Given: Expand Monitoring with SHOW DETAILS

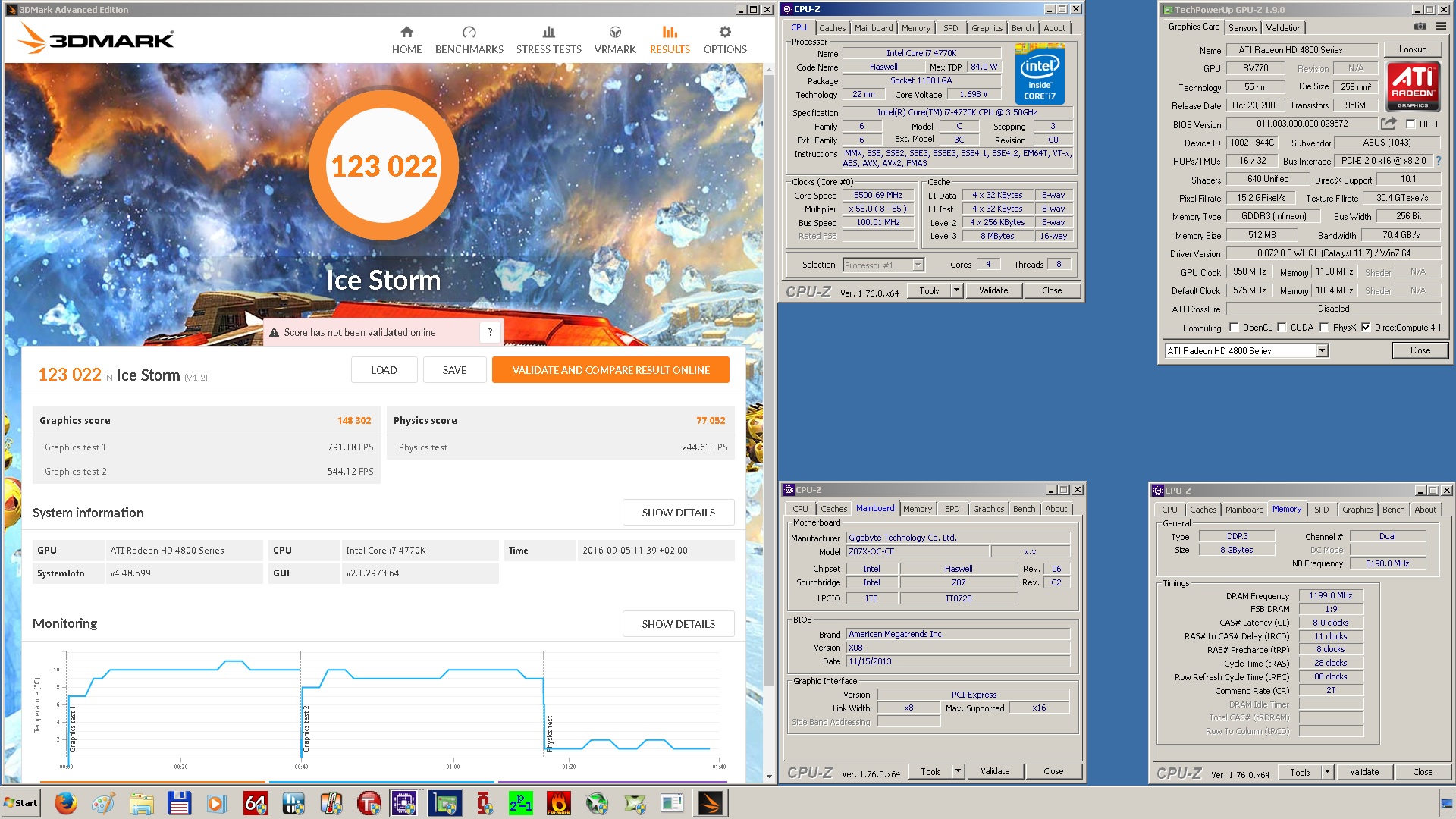Looking at the screenshot, I should 678,624.
